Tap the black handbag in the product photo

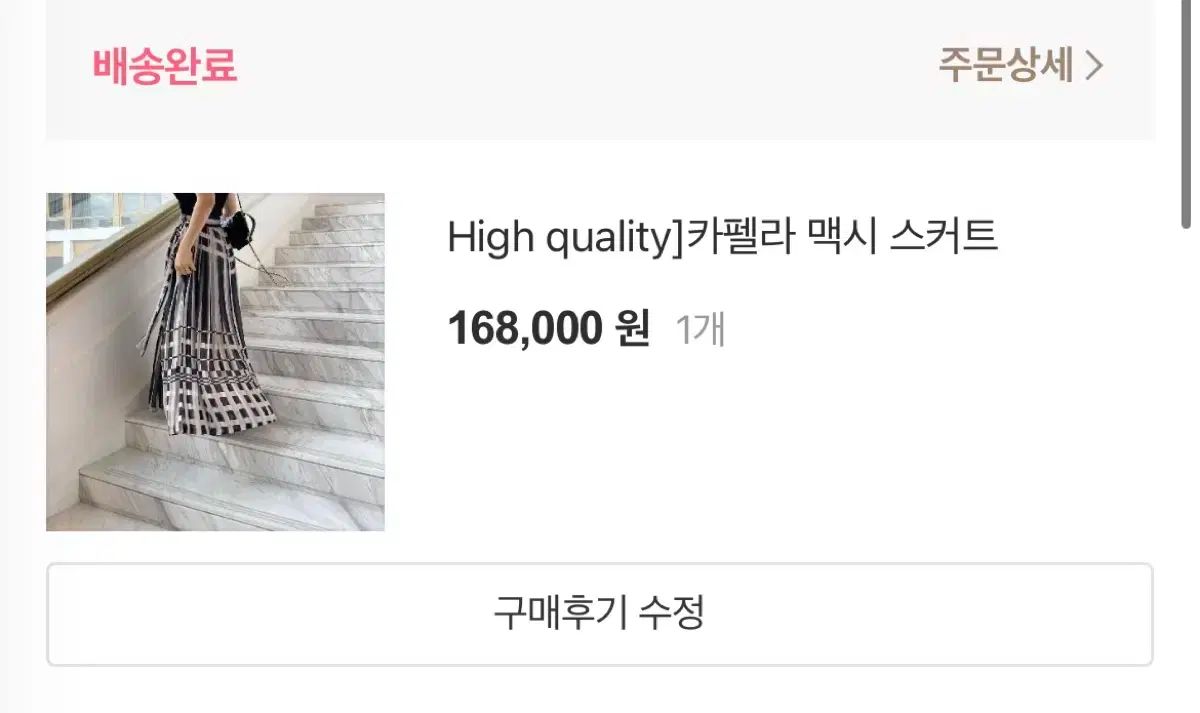(x=240, y=232)
